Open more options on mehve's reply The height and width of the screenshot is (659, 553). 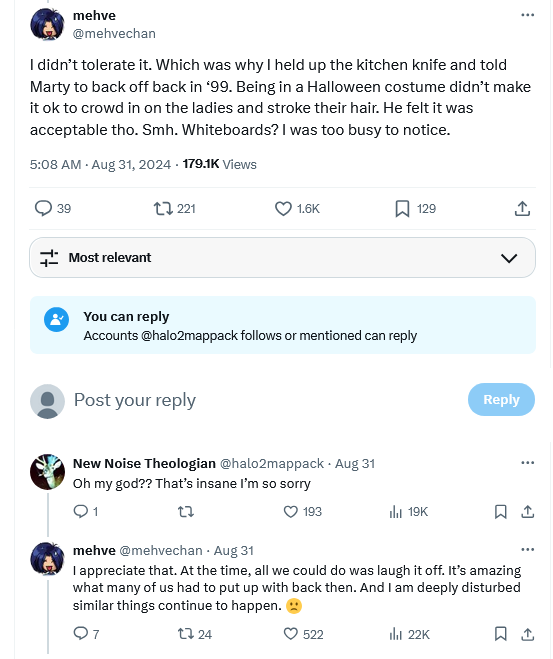point(527,549)
